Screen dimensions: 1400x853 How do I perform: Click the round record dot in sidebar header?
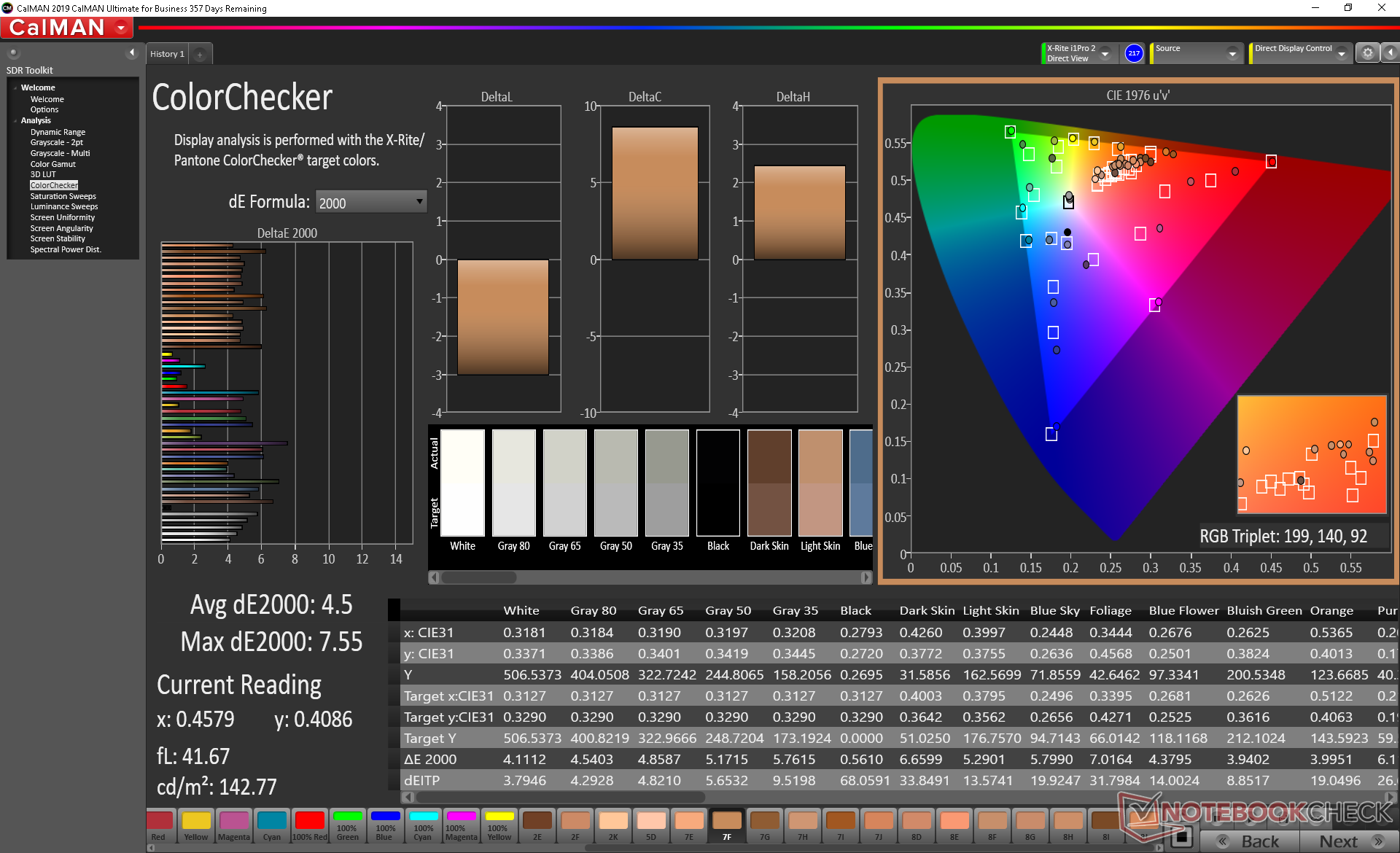pyautogui.click(x=13, y=53)
